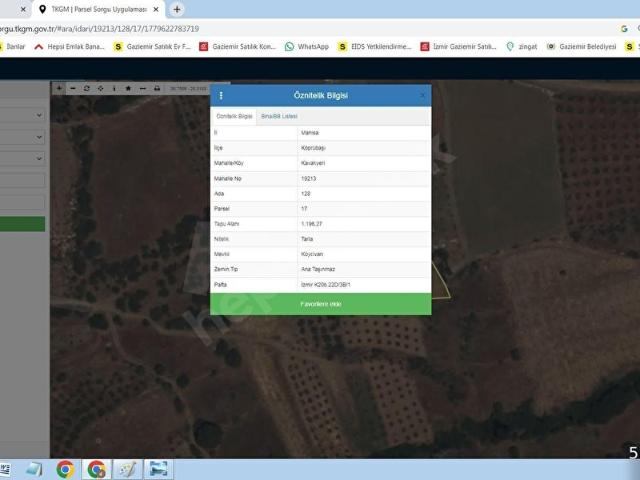Open the three-dot menu in Öznitelik Bilgisi
The width and height of the screenshot is (640, 480).
coord(221,96)
